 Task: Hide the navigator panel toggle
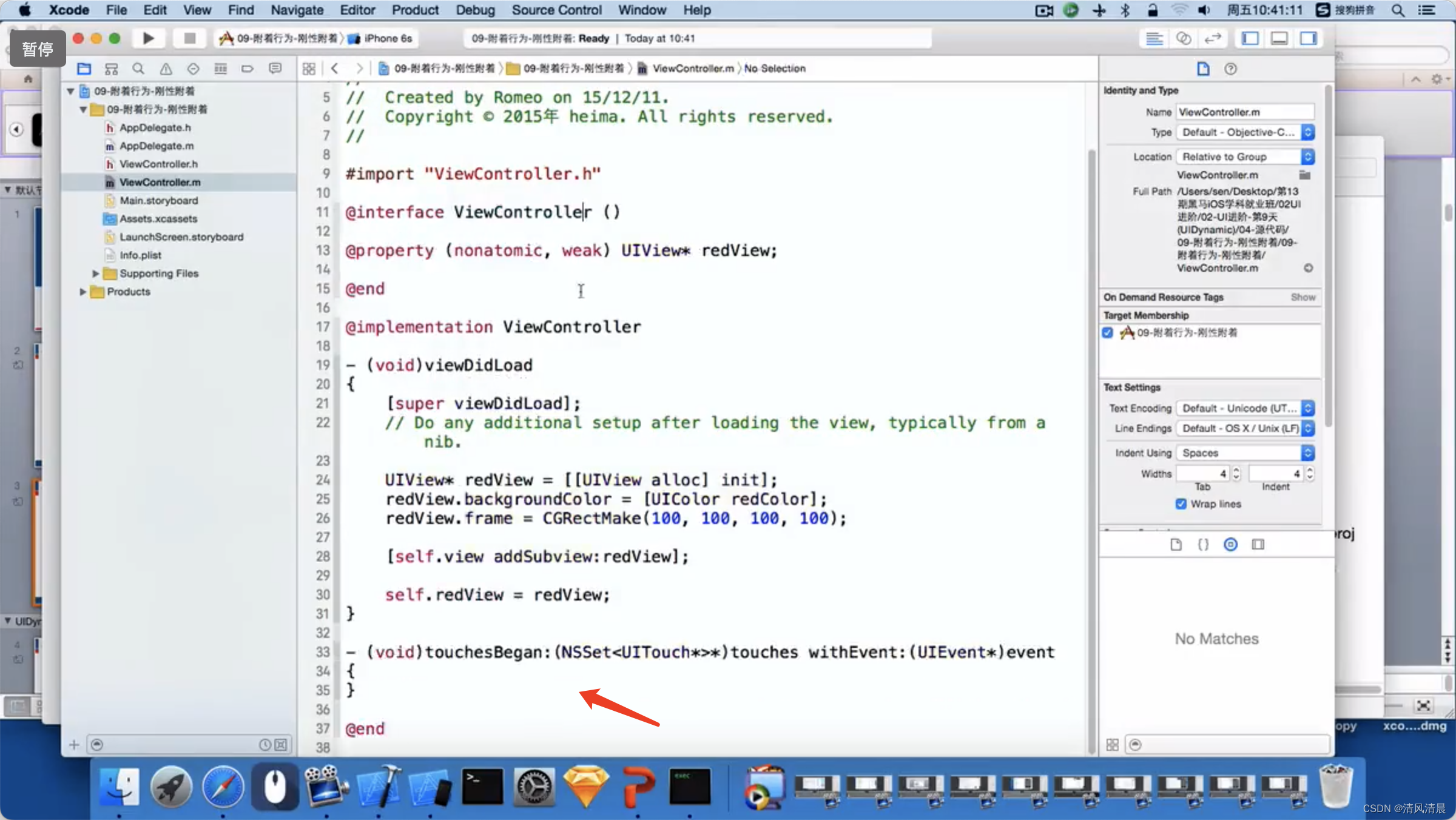pos(1250,38)
